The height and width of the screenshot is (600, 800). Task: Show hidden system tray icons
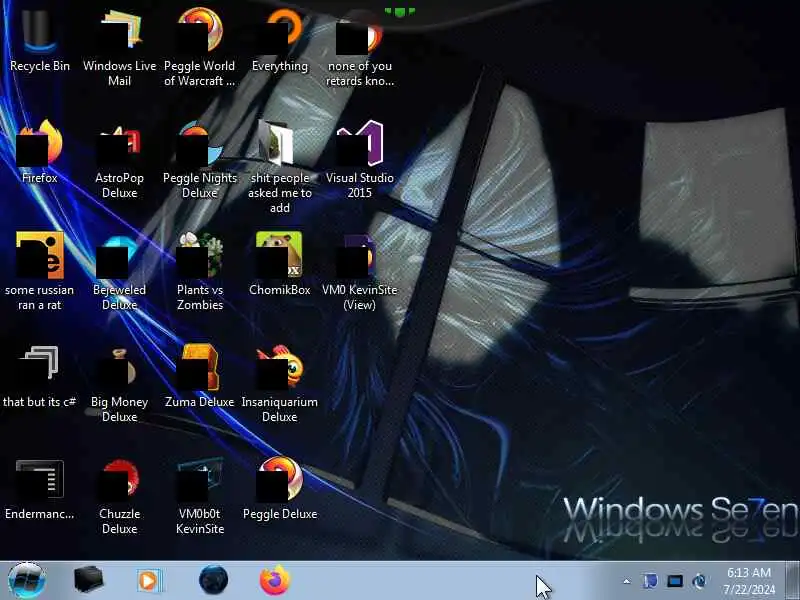click(627, 581)
